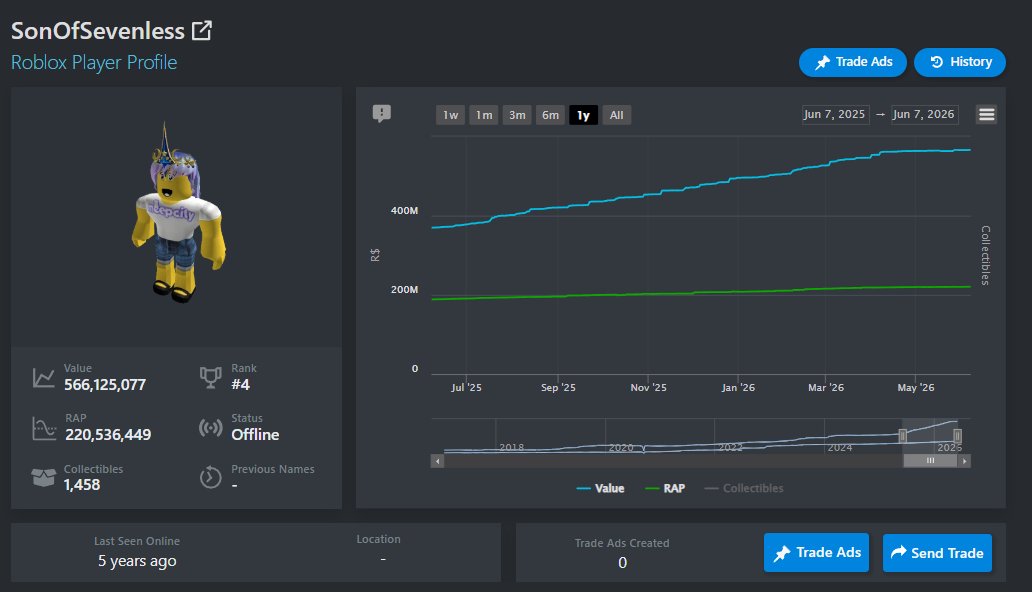1032x592 pixels.
Task: Click the rank #4 text
Action: [x=240, y=385]
